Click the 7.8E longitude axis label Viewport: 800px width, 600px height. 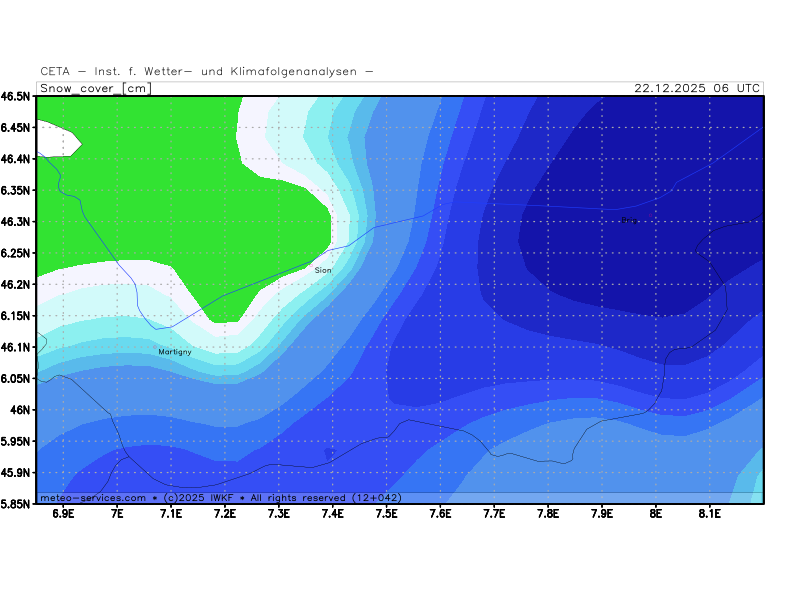point(547,514)
